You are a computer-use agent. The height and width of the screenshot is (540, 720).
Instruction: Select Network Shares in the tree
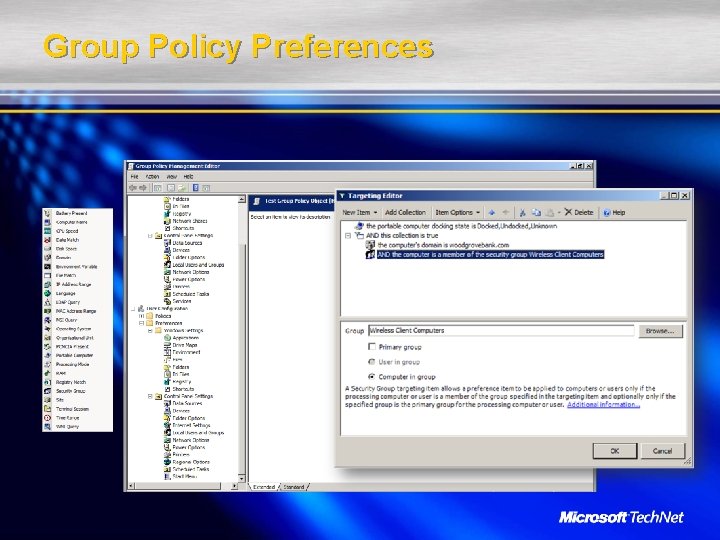click(186, 221)
